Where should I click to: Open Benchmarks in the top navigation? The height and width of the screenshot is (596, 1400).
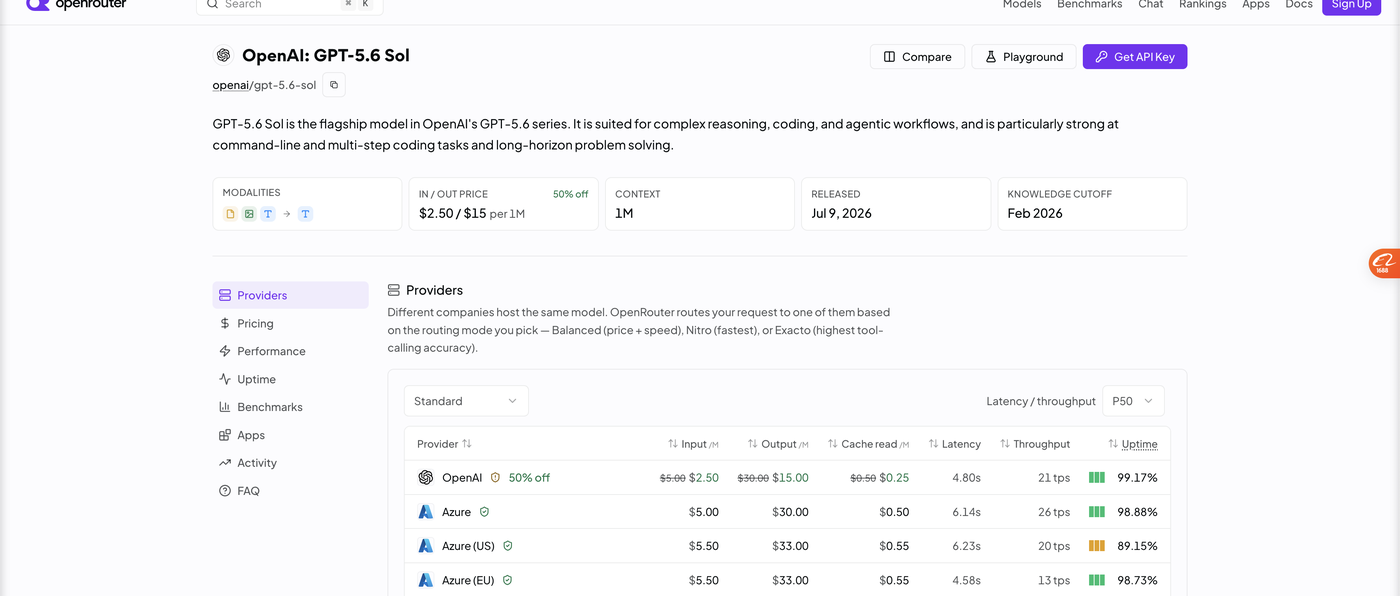[1089, 4]
